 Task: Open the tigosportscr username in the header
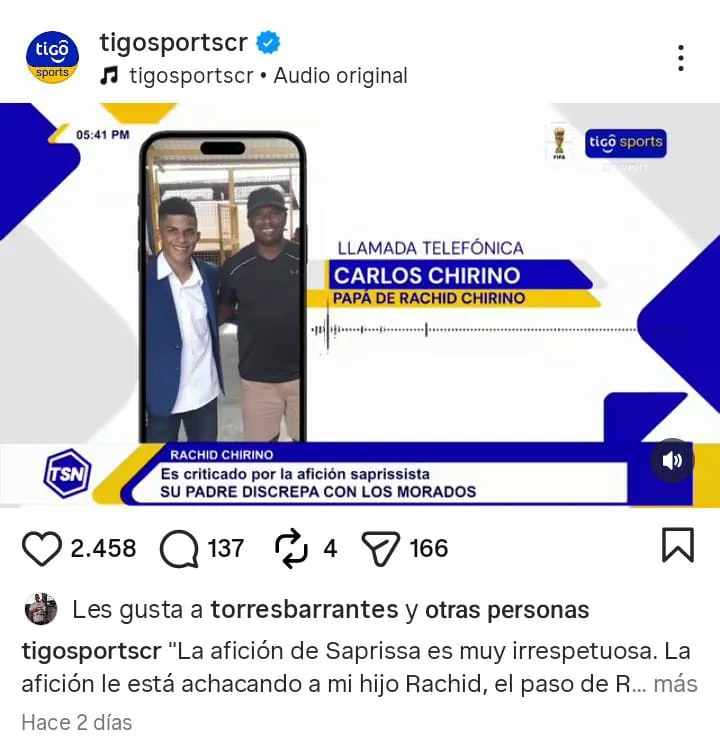pyautogui.click(x=174, y=42)
